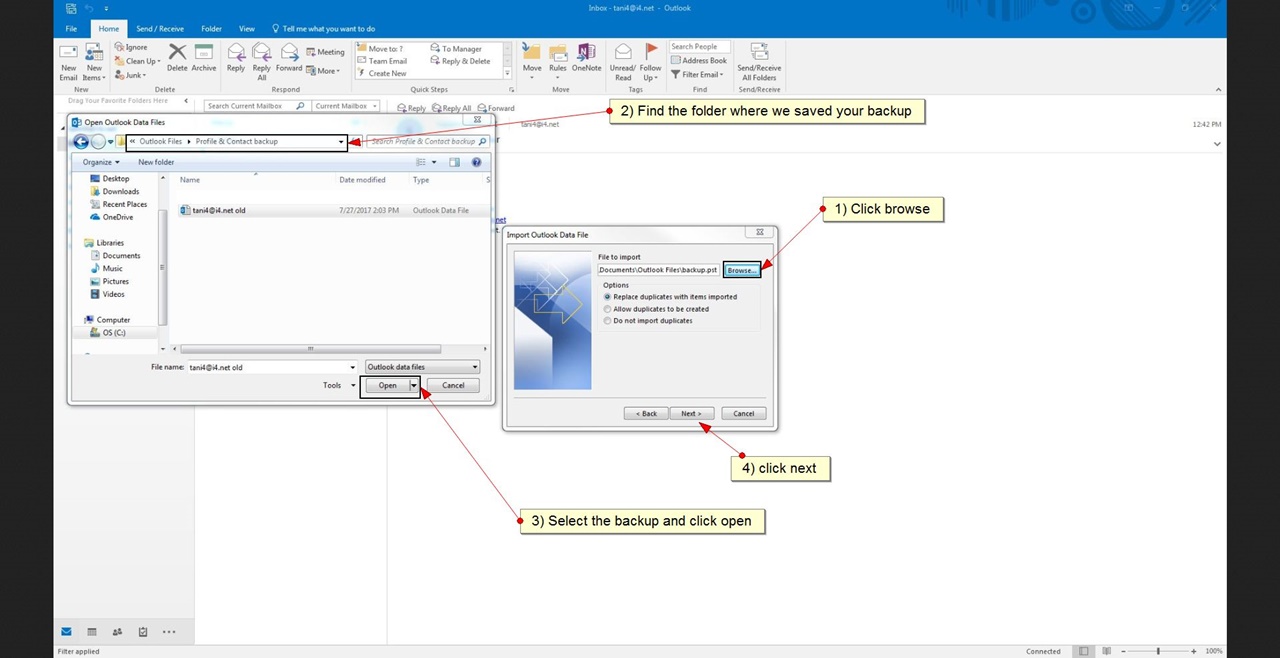Image resolution: width=1280 pixels, height=658 pixels.
Task: Click Send/Receive All Folders
Action: (x=758, y=60)
